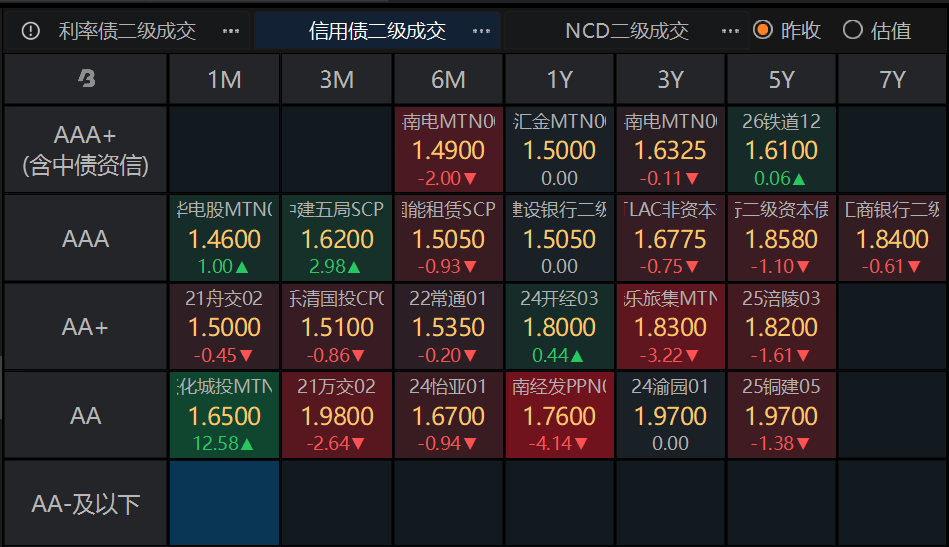Open more options beside NCD二级成交
The width and height of the screenshot is (949, 547).
731,31
